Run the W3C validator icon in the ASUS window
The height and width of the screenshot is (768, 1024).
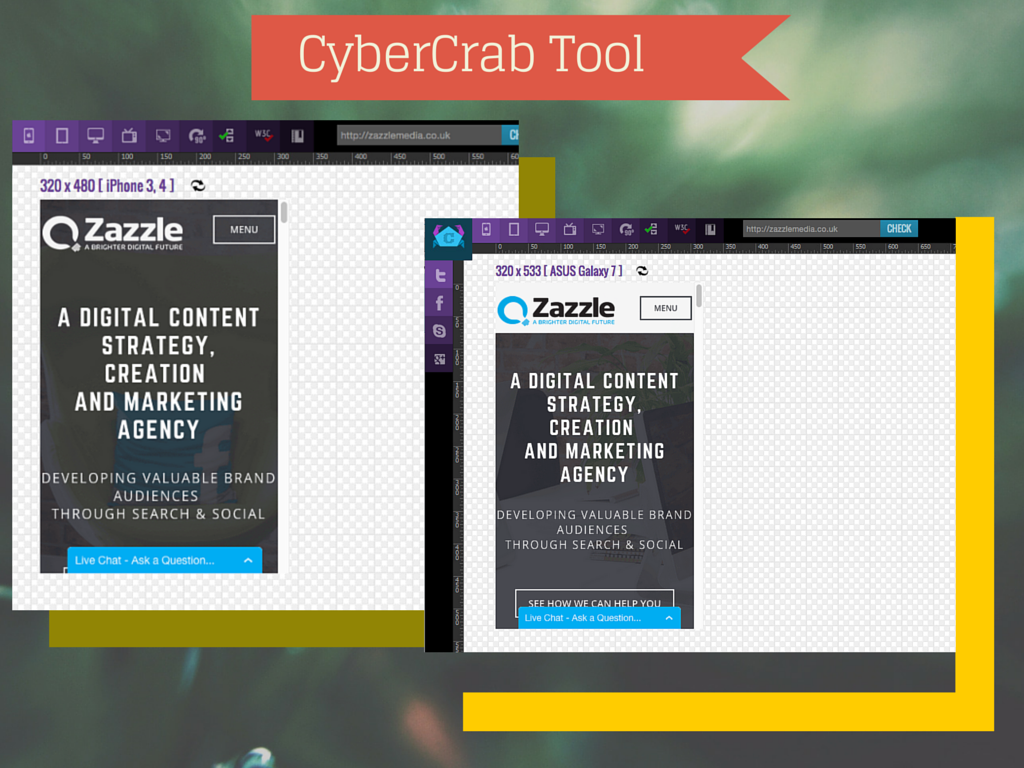click(x=682, y=229)
